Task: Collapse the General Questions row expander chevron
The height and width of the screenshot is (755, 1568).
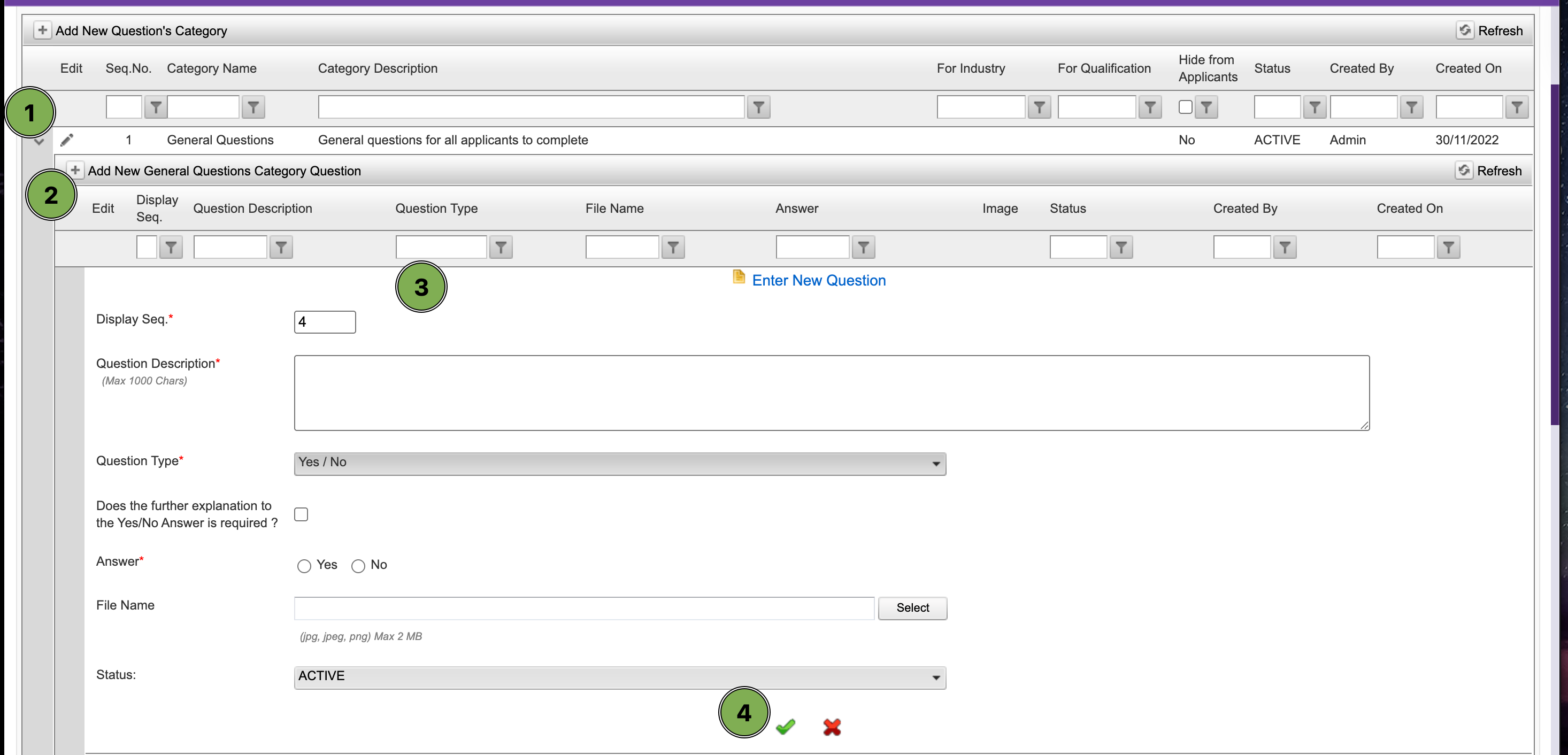Action: pos(39,142)
